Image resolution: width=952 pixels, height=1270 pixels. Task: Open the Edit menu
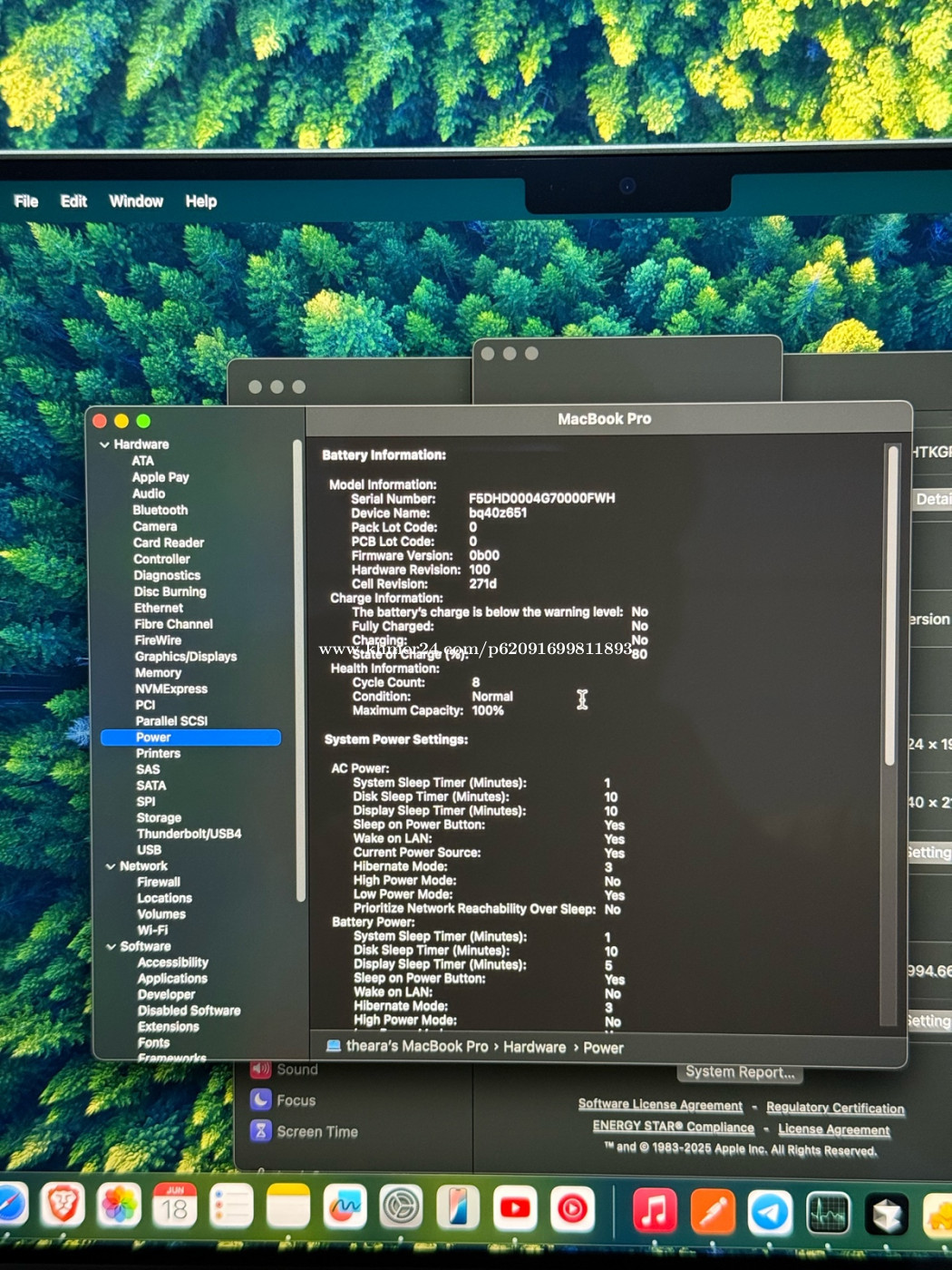(73, 200)
